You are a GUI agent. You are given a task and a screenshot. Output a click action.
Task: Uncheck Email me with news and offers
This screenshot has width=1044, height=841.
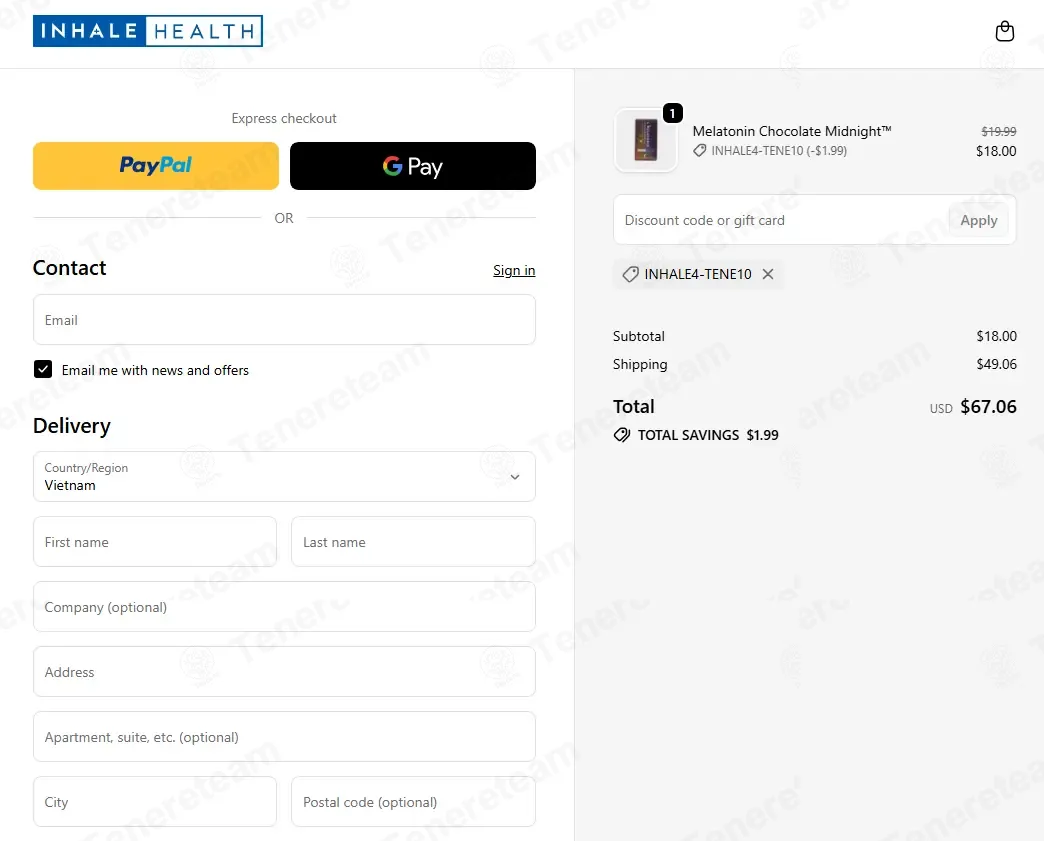click(x=43, y=369)
